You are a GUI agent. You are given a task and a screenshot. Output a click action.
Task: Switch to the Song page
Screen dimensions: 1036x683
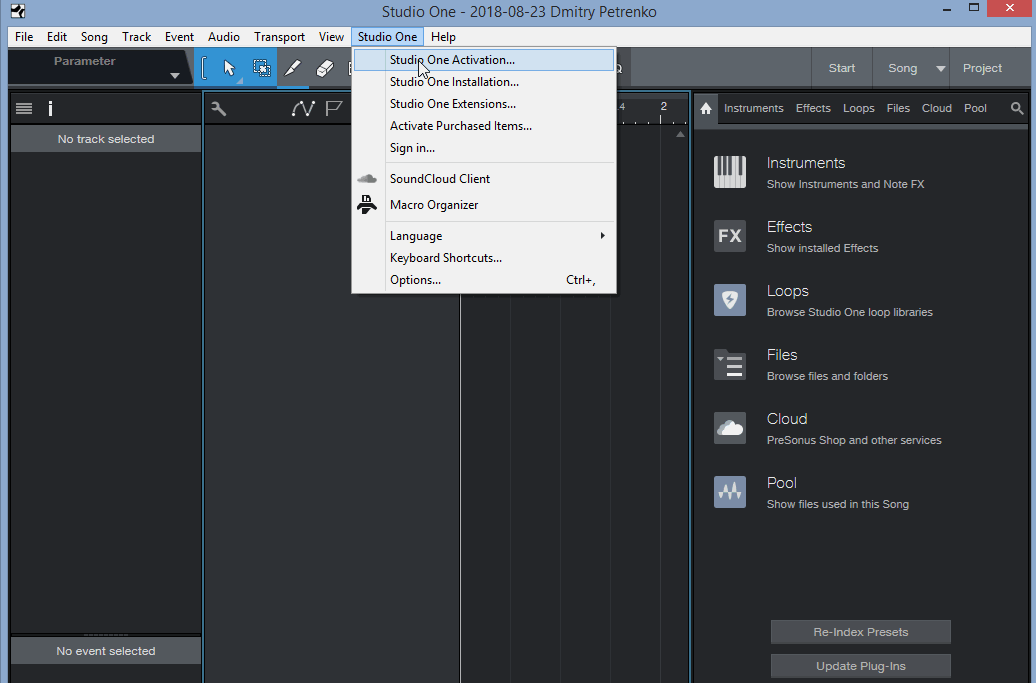click(902, 68)
